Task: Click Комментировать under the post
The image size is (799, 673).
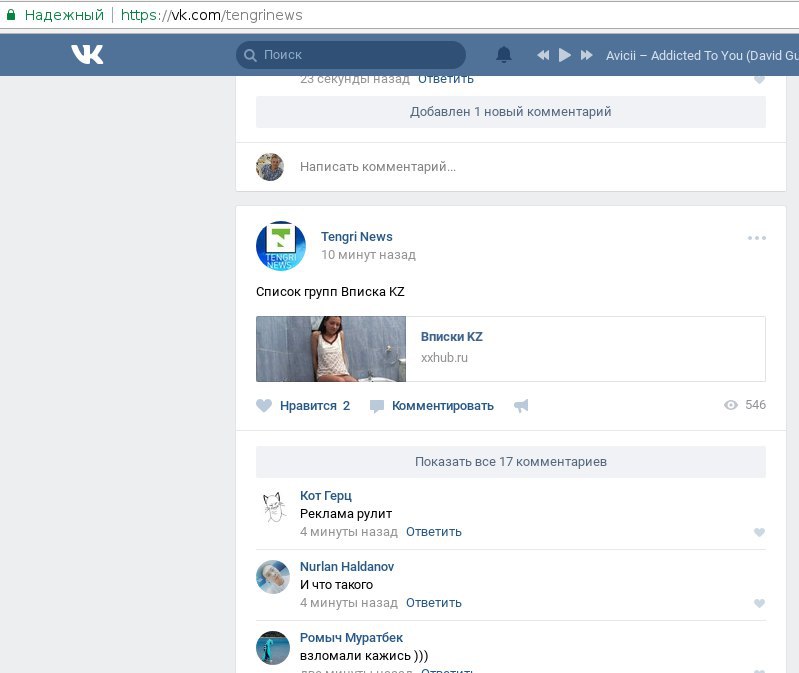Action: [432, 406]
